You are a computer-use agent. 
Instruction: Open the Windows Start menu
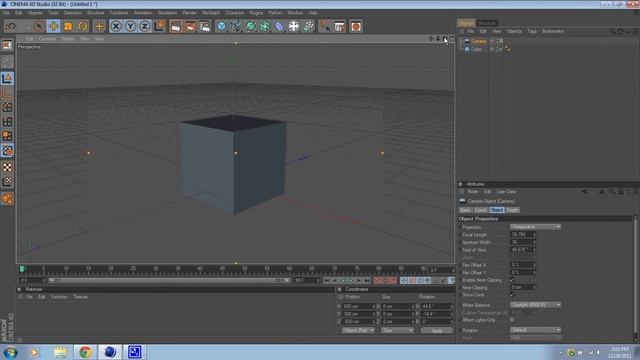click(x=11, y=352)
